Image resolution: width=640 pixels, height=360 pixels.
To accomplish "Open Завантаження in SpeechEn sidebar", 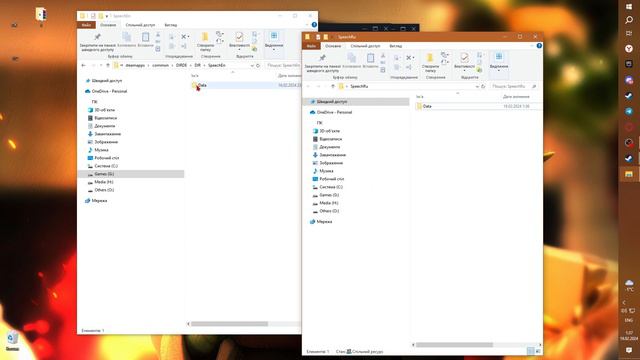I will click(x=107, y=134).
